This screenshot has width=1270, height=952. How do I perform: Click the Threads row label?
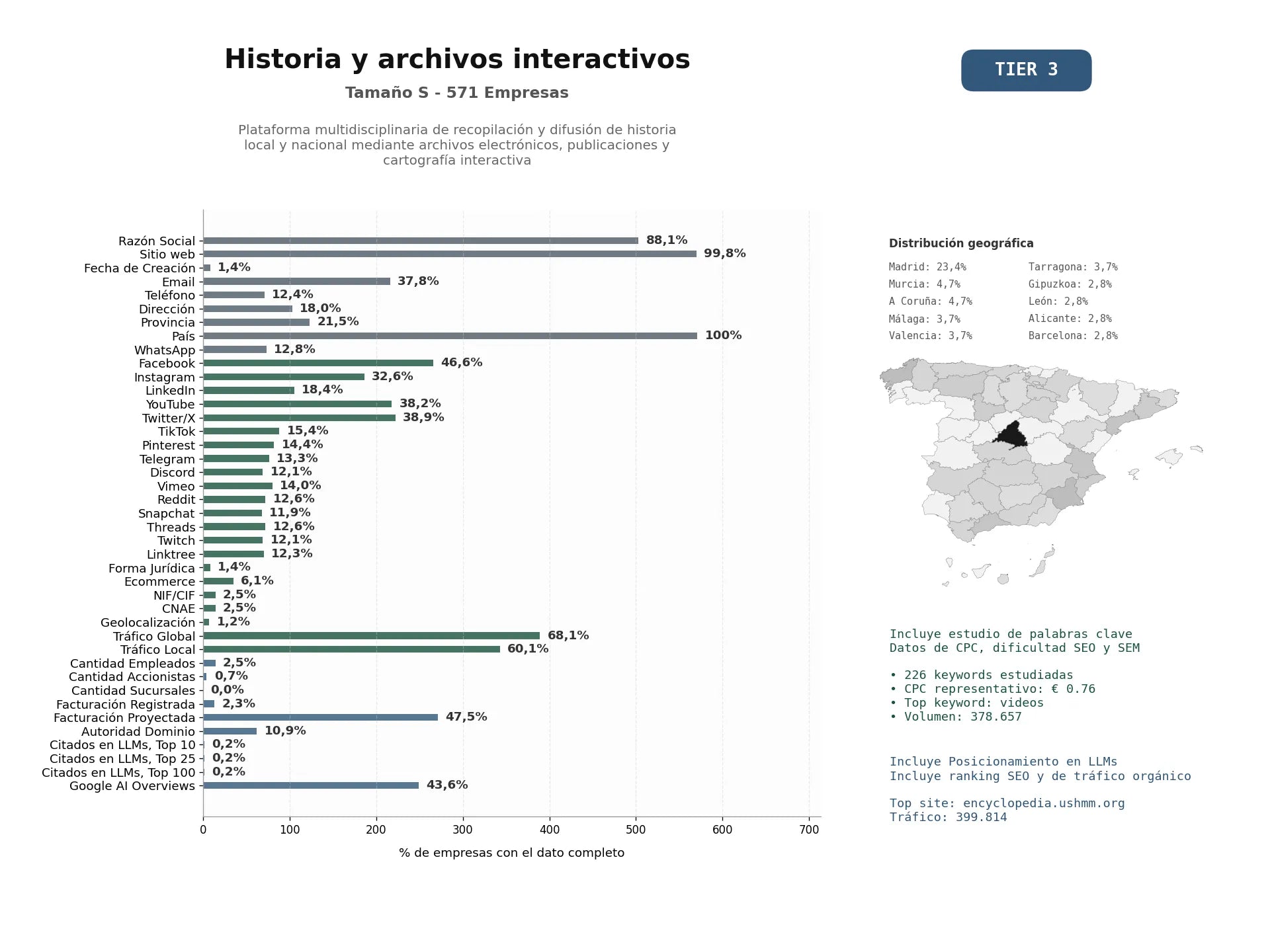pyautogui.click(x=171, y=528)
